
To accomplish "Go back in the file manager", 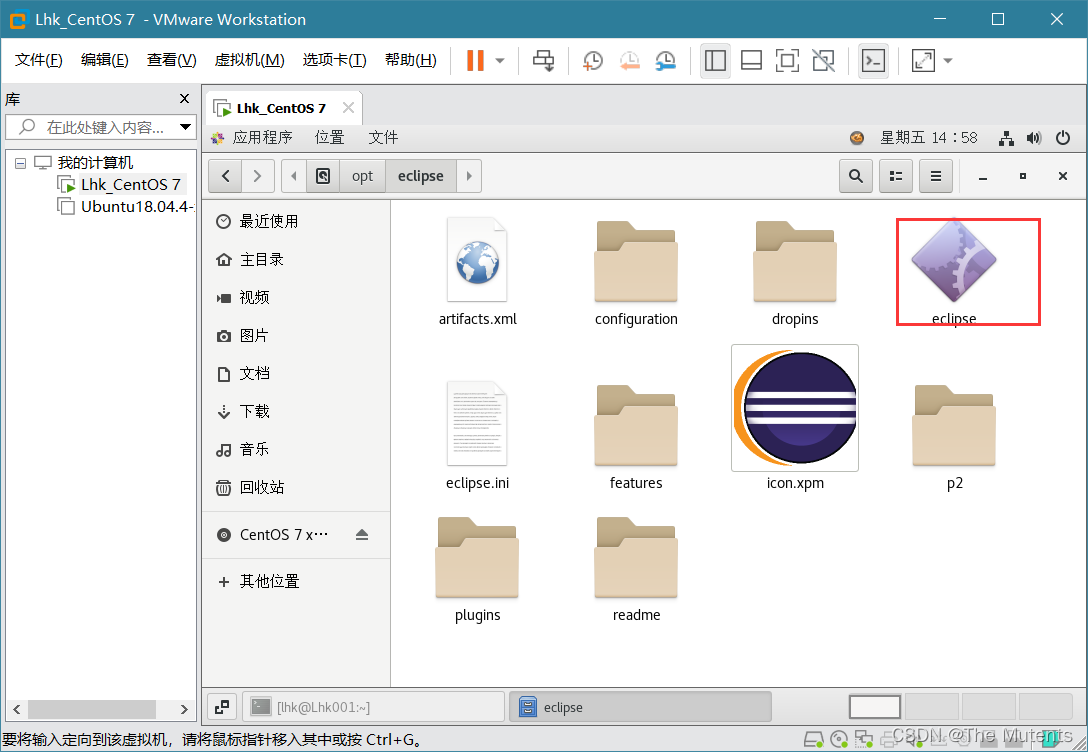I will [x=226, y=176].
